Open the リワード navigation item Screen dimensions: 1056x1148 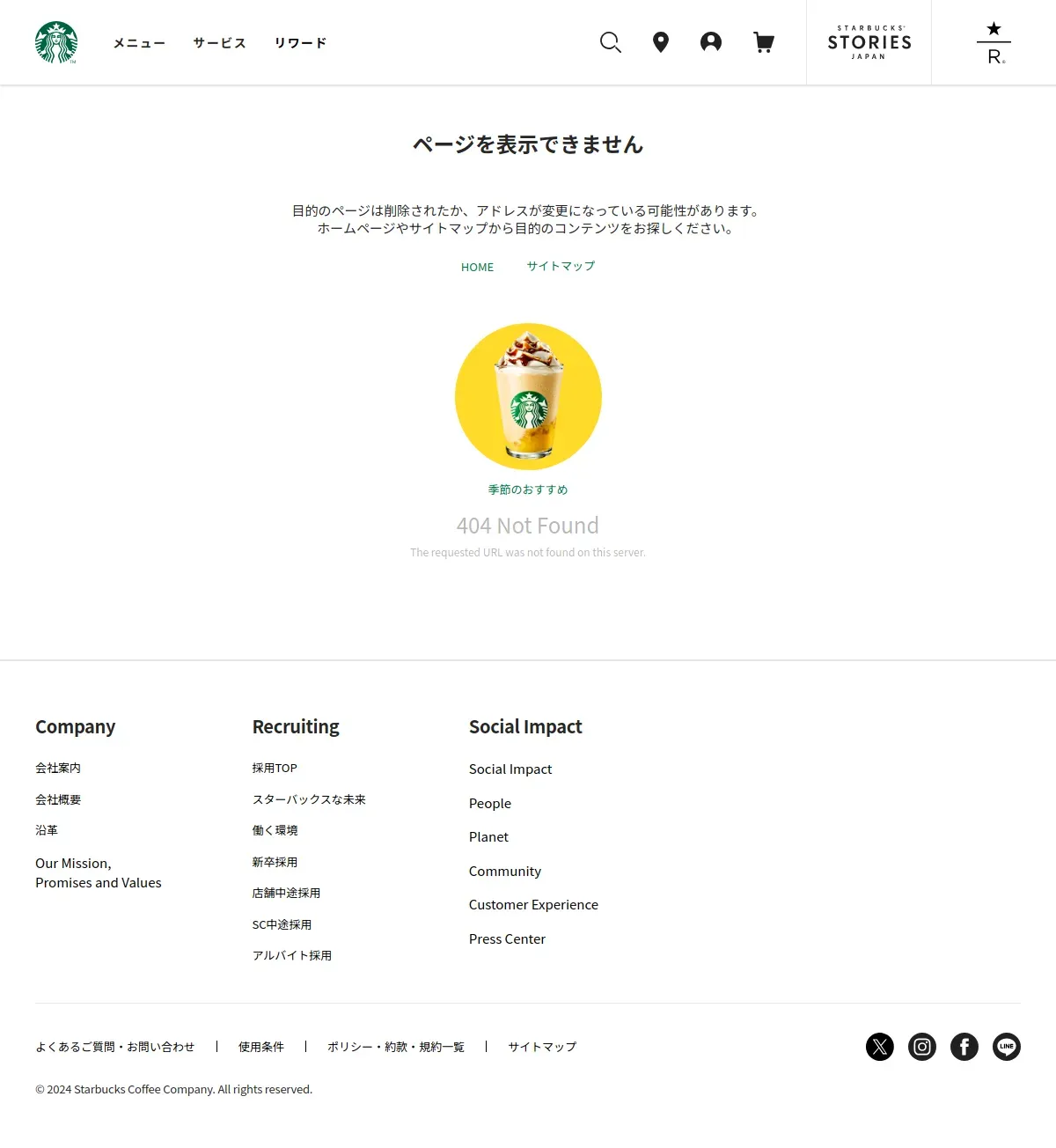click(300, 43)
